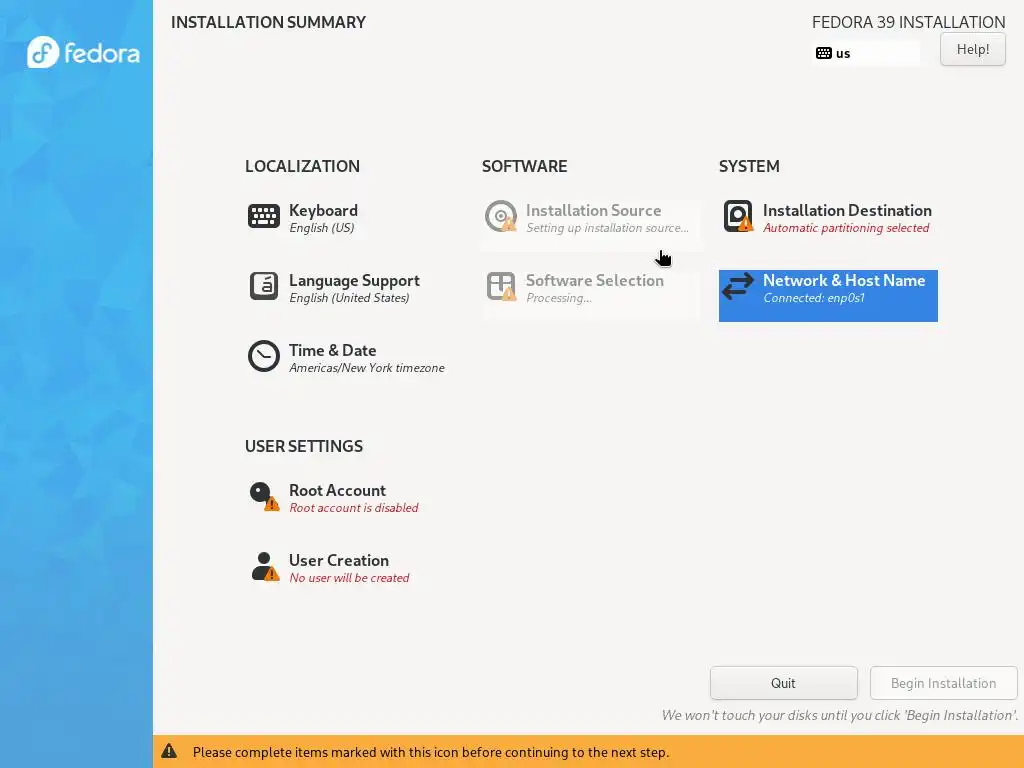Click 'Connected: enp0s1' status text
Viewport: 1024px width, 768px height.
[x=814, y=298]
